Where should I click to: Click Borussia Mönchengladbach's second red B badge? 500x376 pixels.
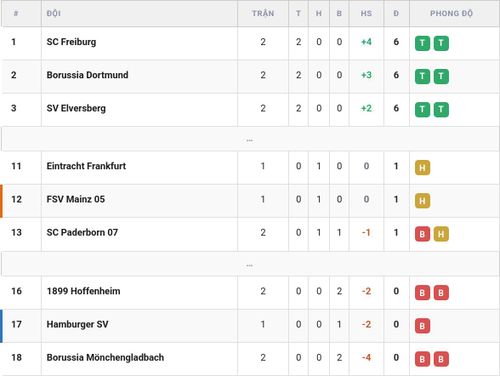[441, 359]
